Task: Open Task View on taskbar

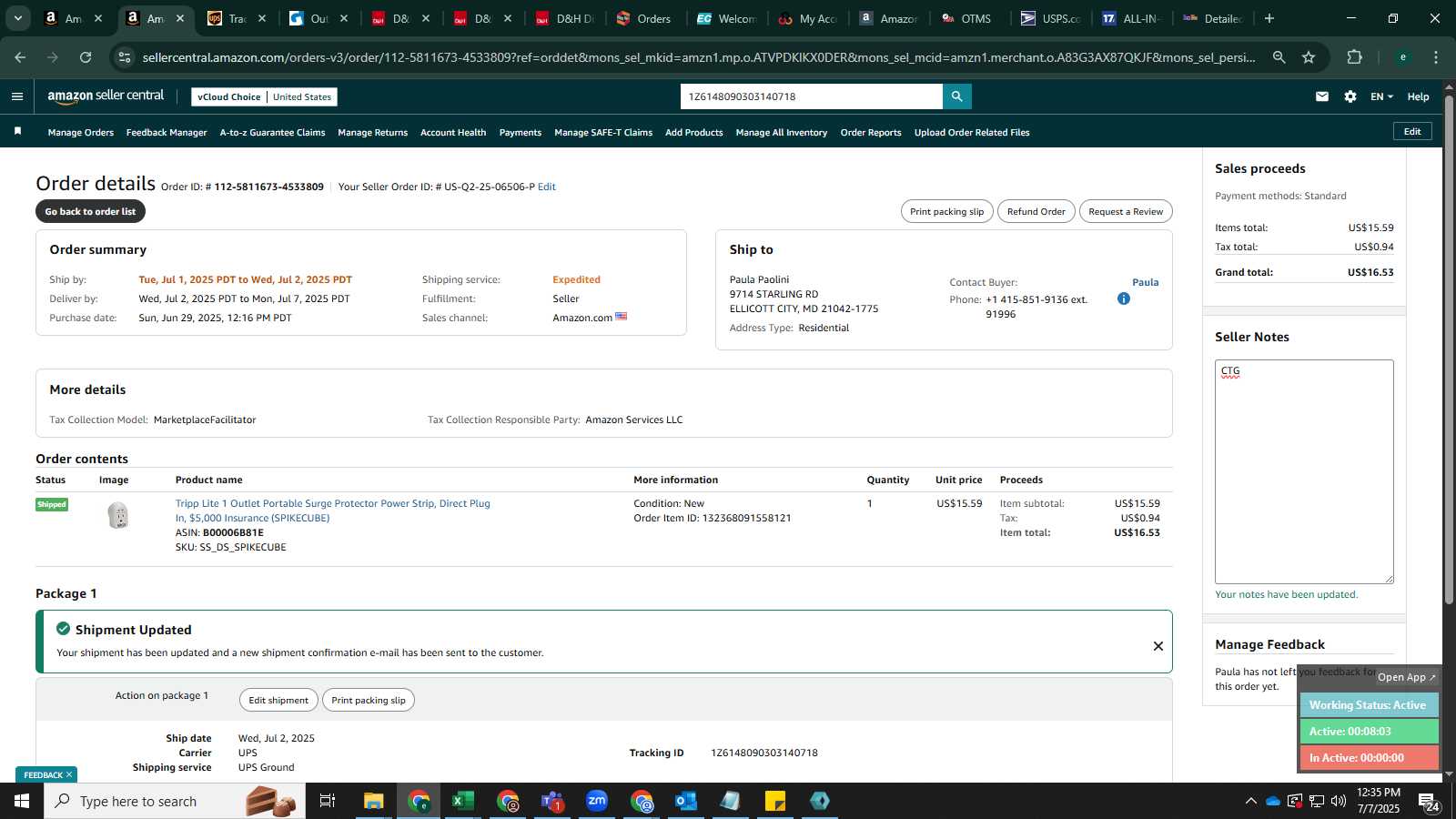Action: 328,801
